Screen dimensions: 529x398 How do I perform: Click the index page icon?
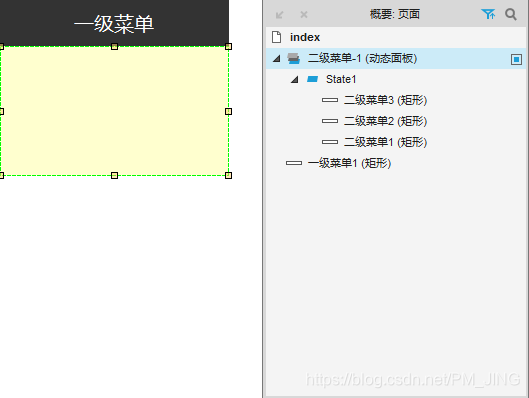pos(276,37)
